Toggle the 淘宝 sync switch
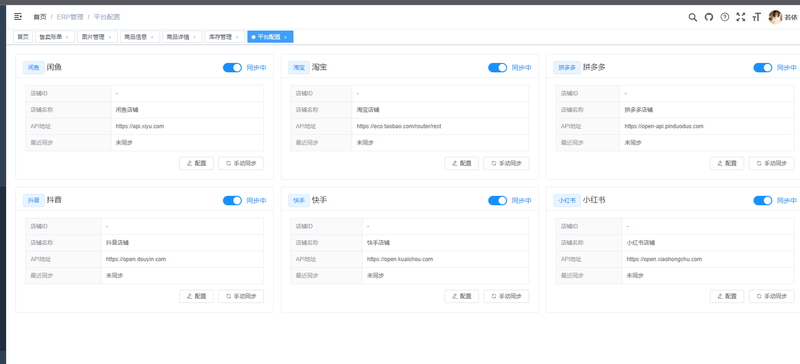This screenshot has width=800, height=364. (x=497, y=67)
